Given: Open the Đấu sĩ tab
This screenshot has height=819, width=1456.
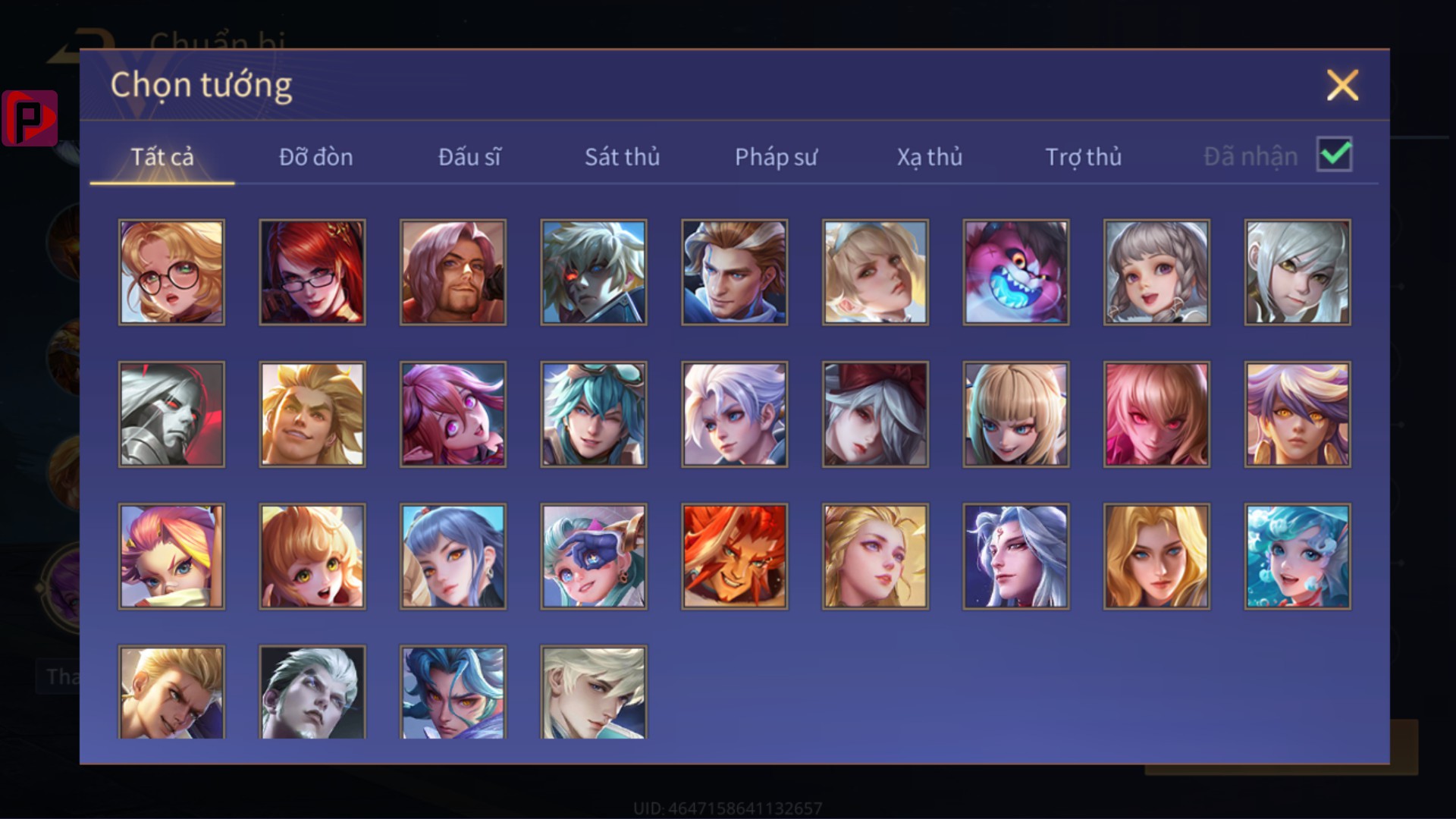Looking at the screenshot, I should click(469, 157).
